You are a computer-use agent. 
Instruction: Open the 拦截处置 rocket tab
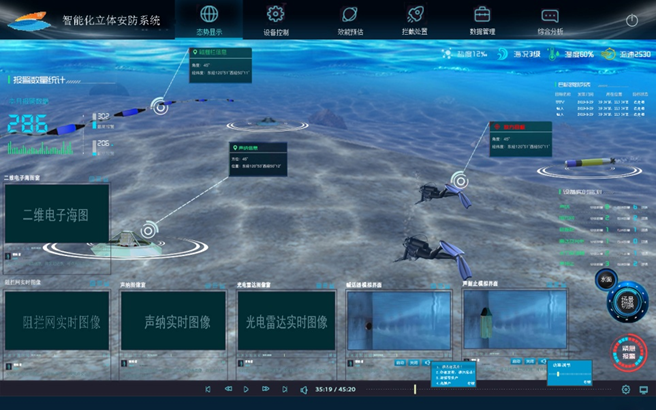415,20
